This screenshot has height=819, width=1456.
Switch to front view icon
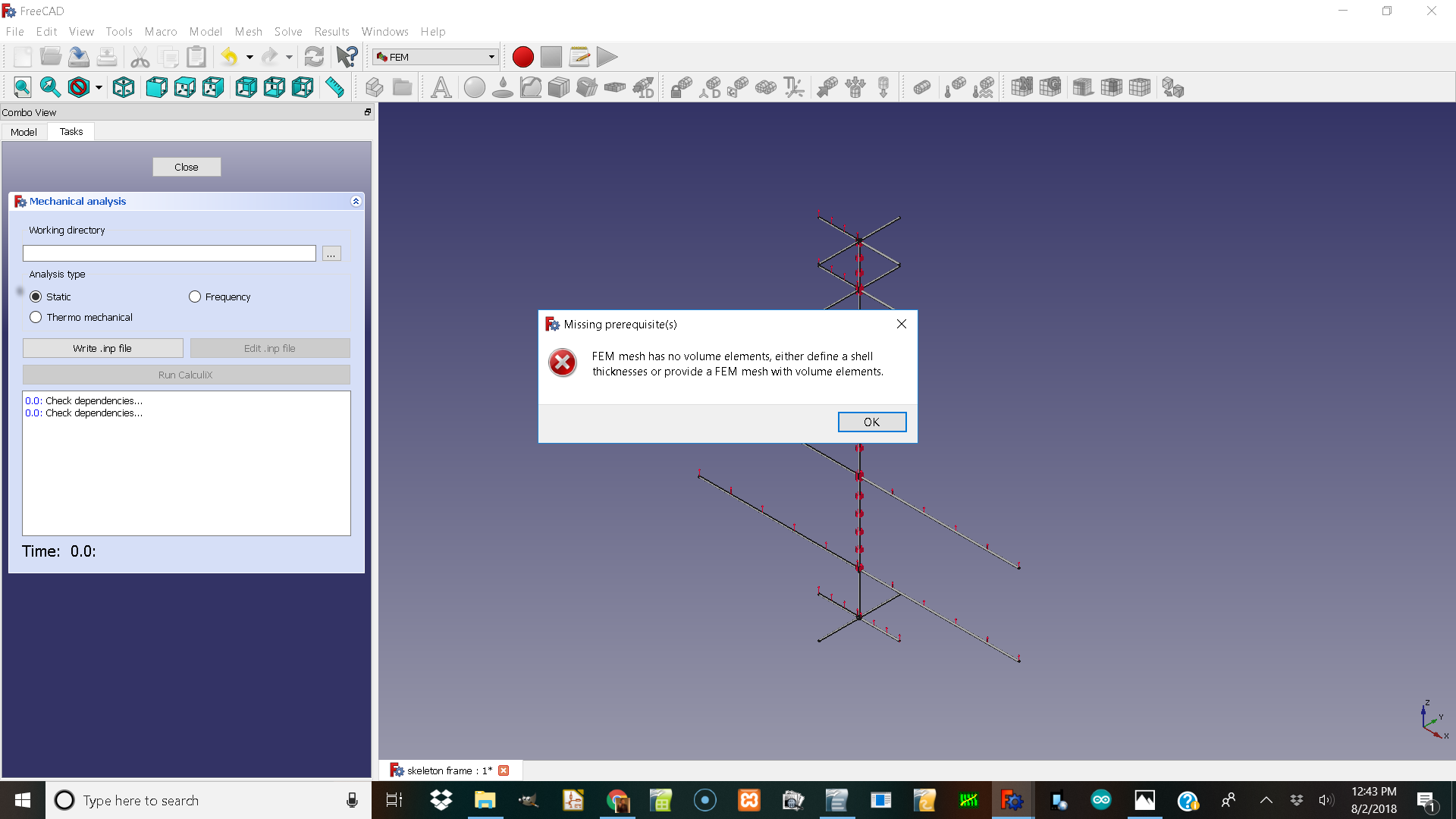pos(156,87)
